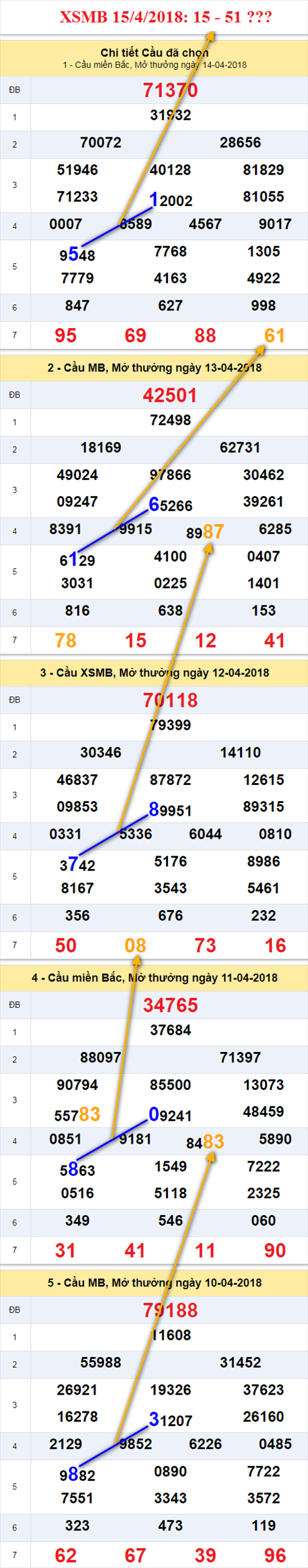Image resolution: width=308 pixels, height=1568 pixels.
Task: Select the 11-04-2018 Cầu miền Bắc header
Action: pyautogui.click(x=154, y=978)
